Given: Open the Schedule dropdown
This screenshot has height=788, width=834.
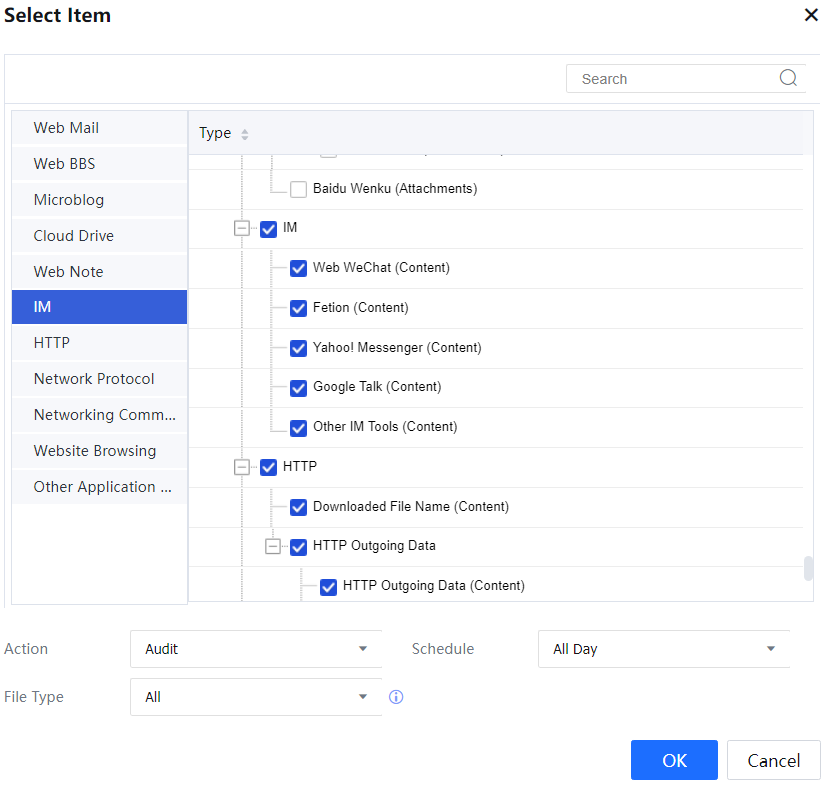Looking at the screenshot, I should [664, 649].
